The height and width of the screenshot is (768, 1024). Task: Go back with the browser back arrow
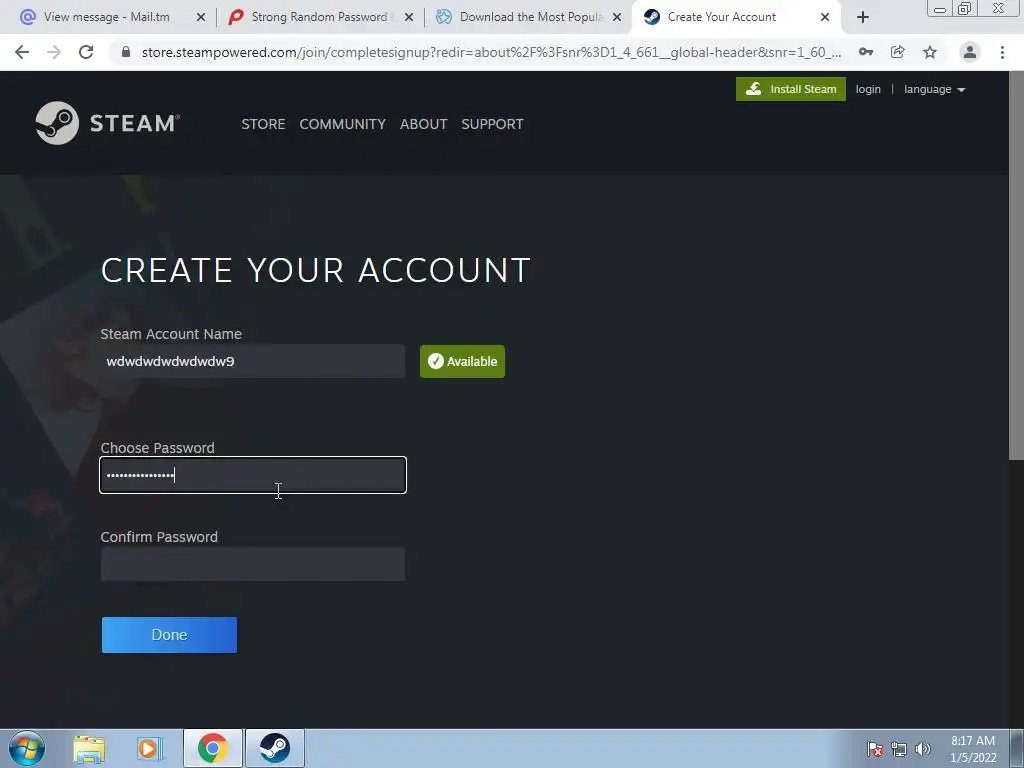pos(22,52)
